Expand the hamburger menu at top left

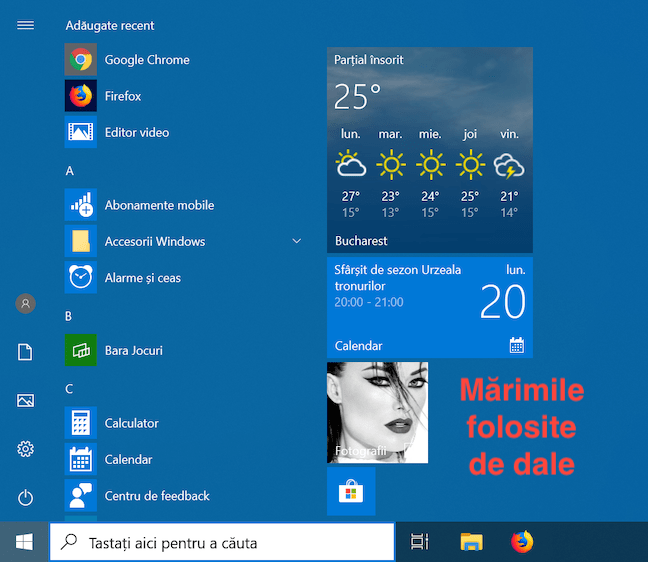(x=26, y=25)
